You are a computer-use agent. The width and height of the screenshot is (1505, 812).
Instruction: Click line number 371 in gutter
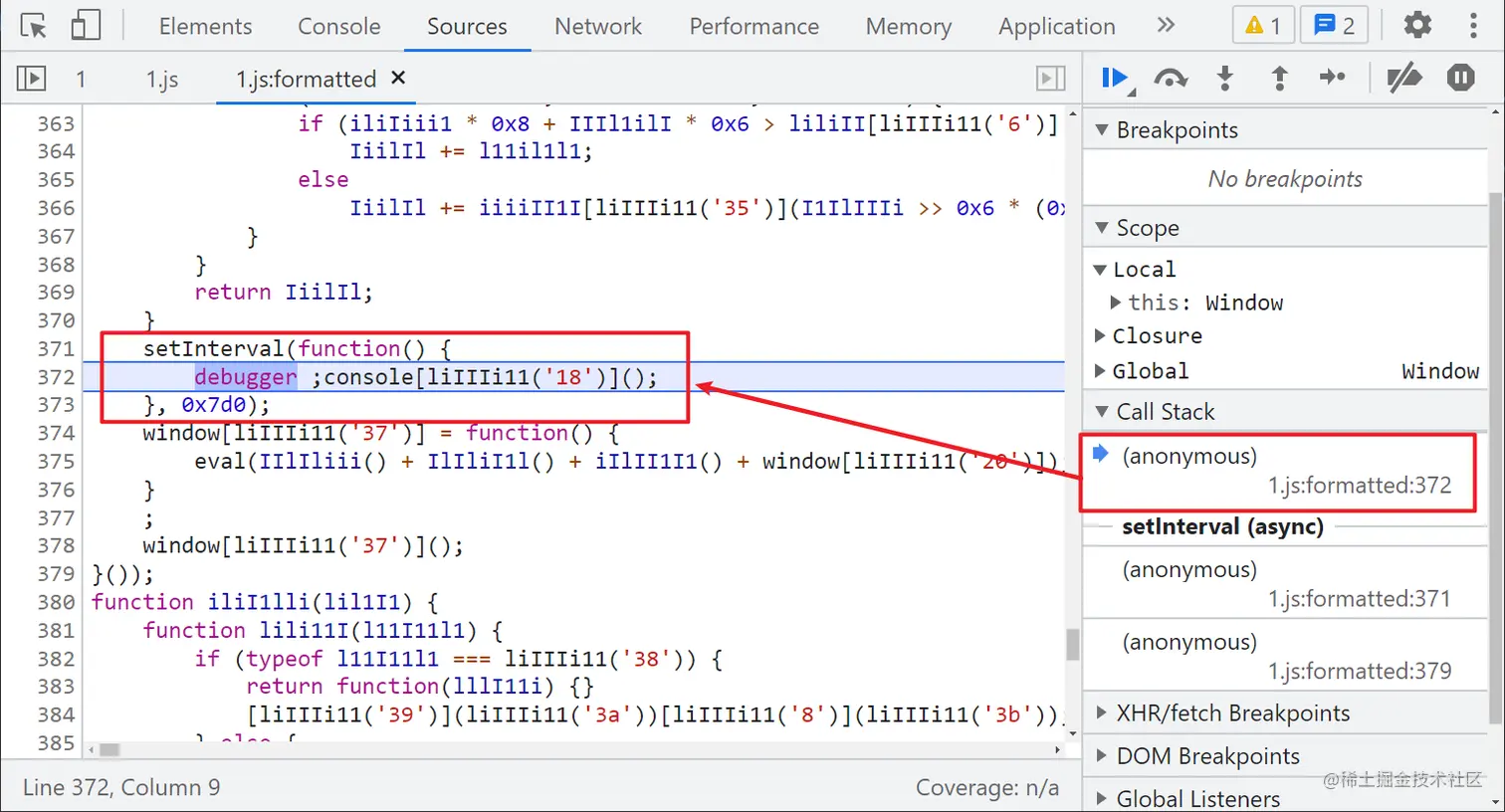pyautogui.click(x=56, y=349)
